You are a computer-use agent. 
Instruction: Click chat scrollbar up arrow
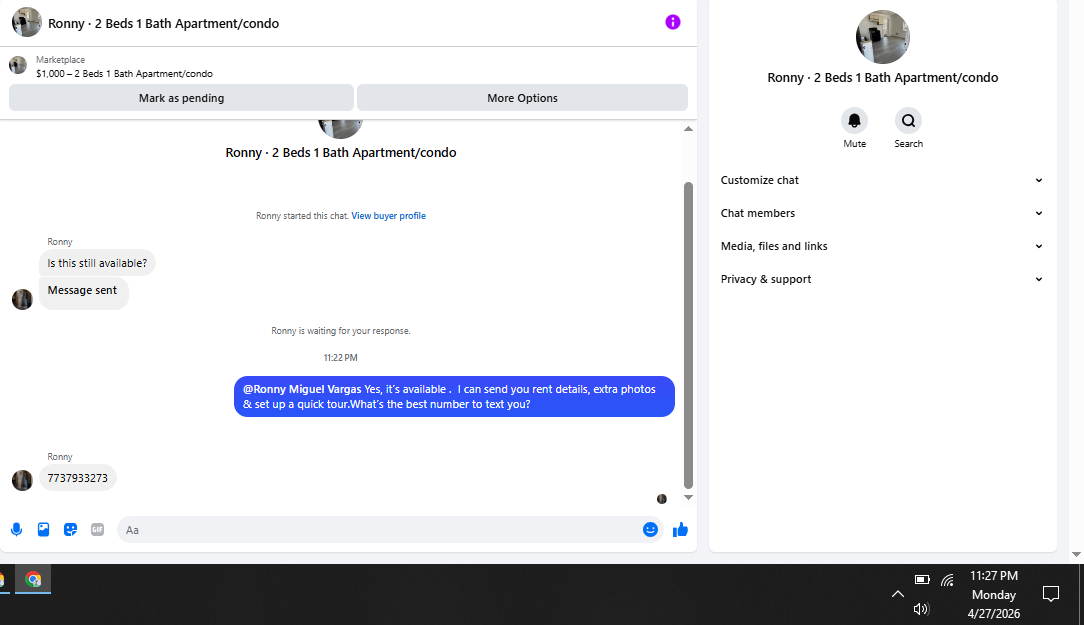(688, 129)
